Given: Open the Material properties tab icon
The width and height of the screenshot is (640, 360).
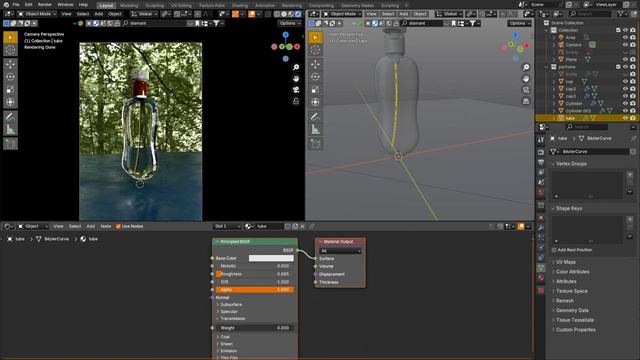Looking at the screenshot, I should [x=541, y=278].
